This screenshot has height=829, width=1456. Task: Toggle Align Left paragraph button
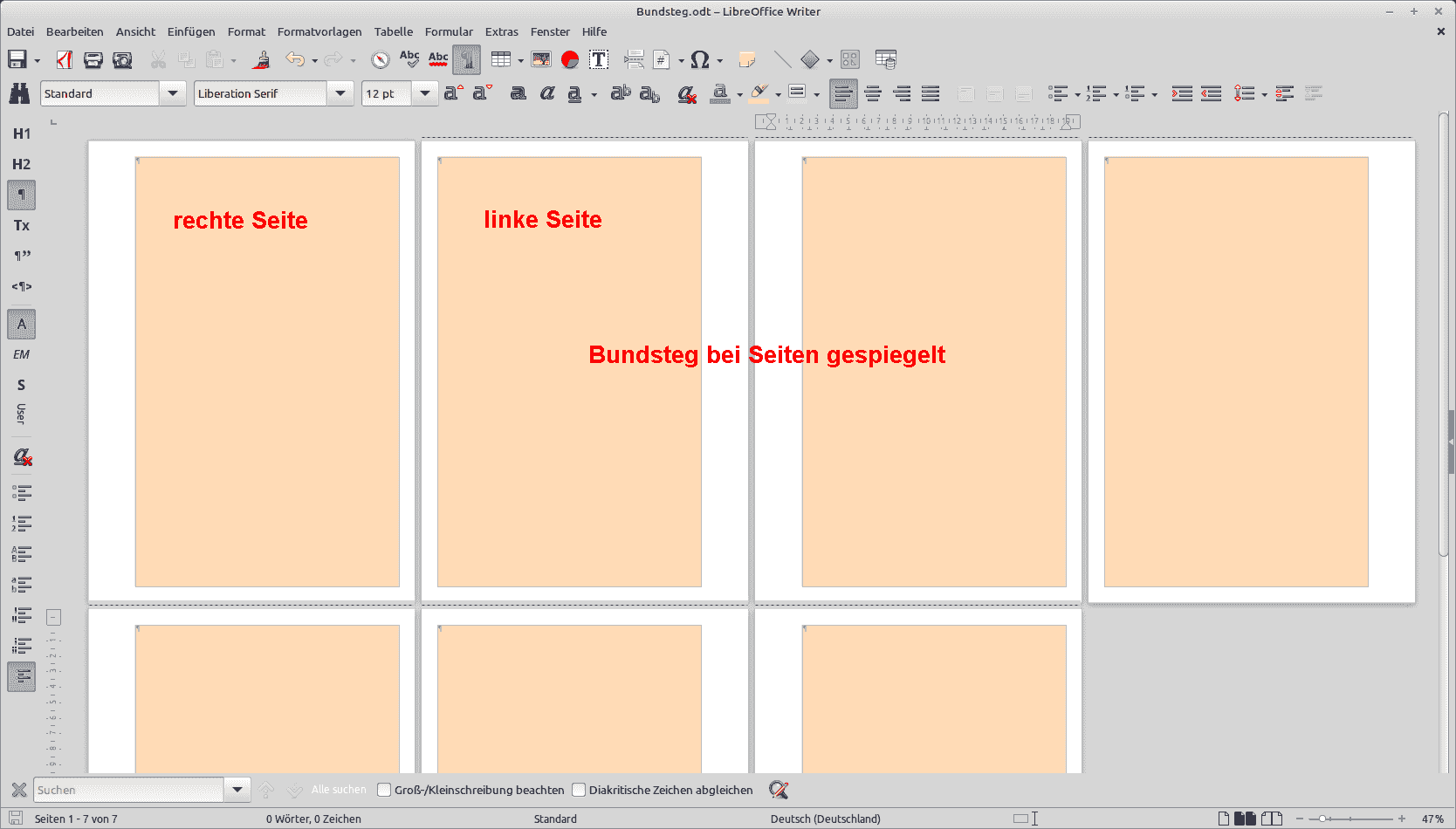coord(843,93)
